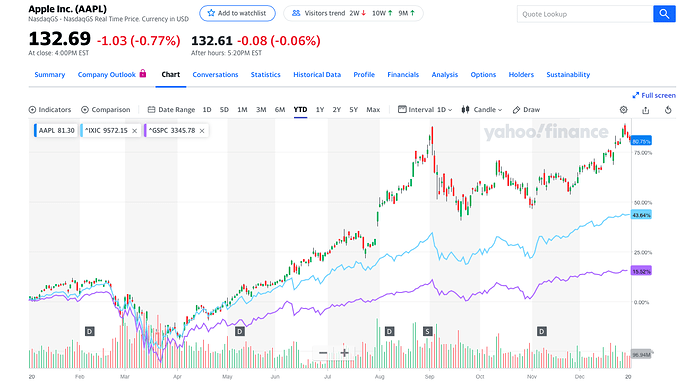Click the dividend marker near November
Image resolution: width=690 pixels, height=387 pixels.
pos(542,331)
